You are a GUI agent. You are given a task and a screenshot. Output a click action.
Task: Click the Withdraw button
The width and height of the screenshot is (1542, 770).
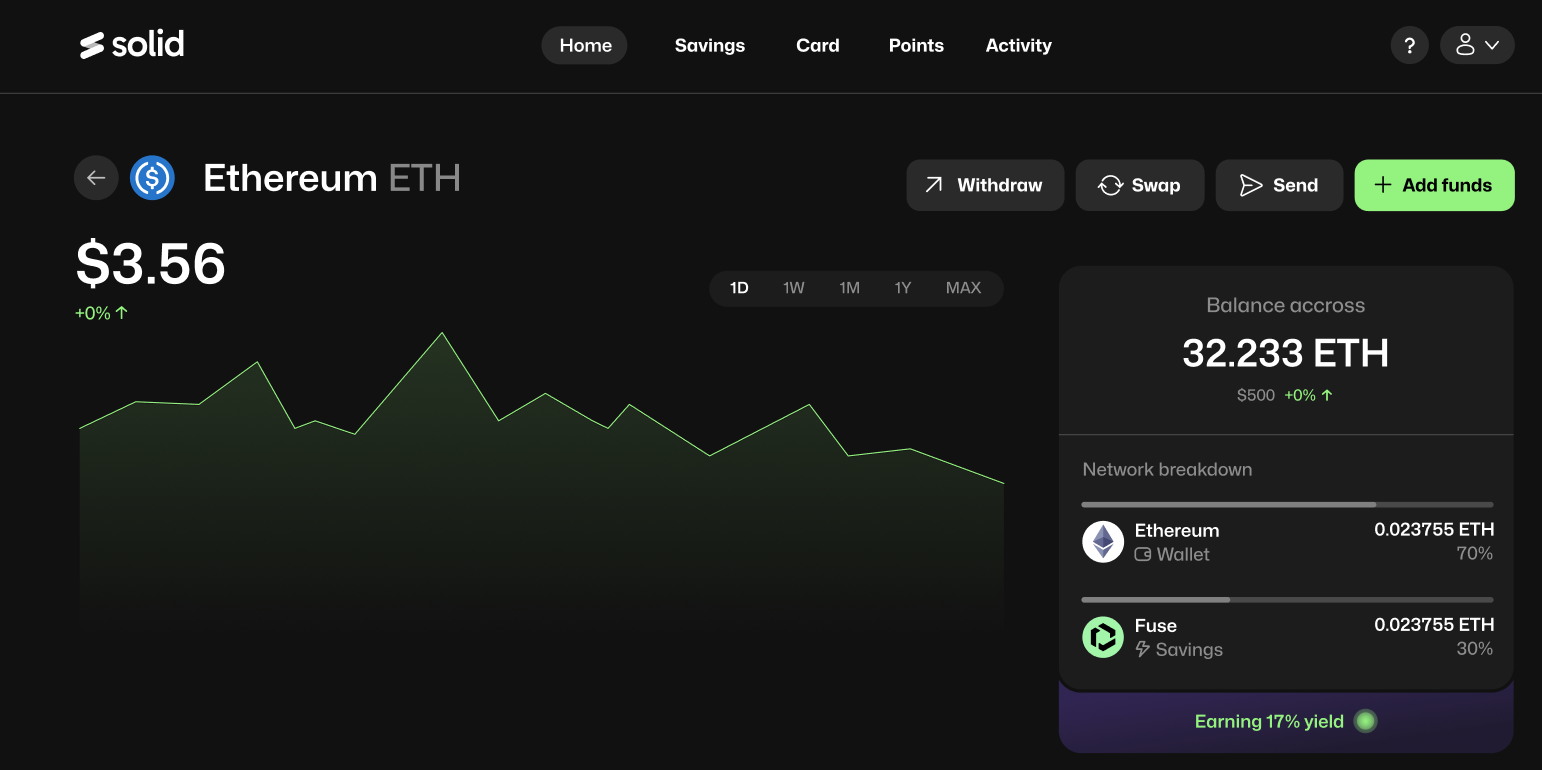(x=985, y=185)
